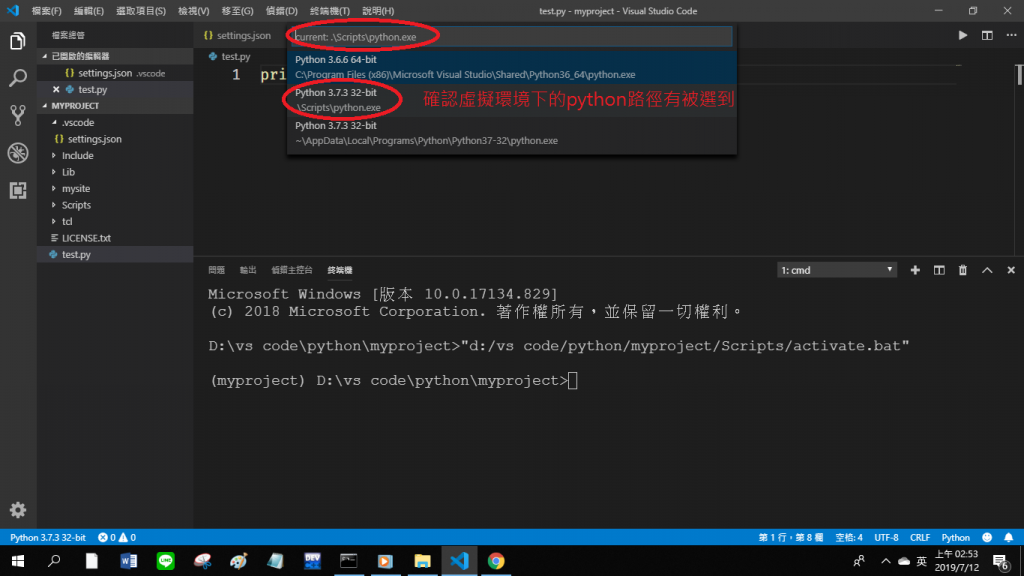Open the 檔案(F) menu
The width and height of the screenshot is (1024, 576).
coord(46,11)
